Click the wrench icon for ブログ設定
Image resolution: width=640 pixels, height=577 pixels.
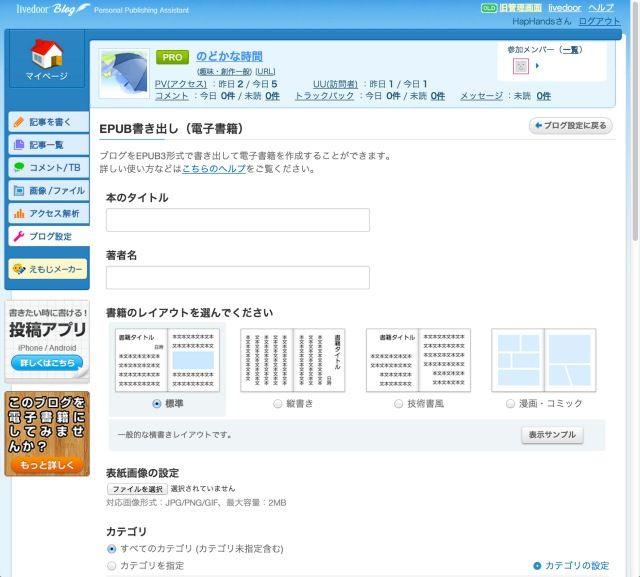19,236
